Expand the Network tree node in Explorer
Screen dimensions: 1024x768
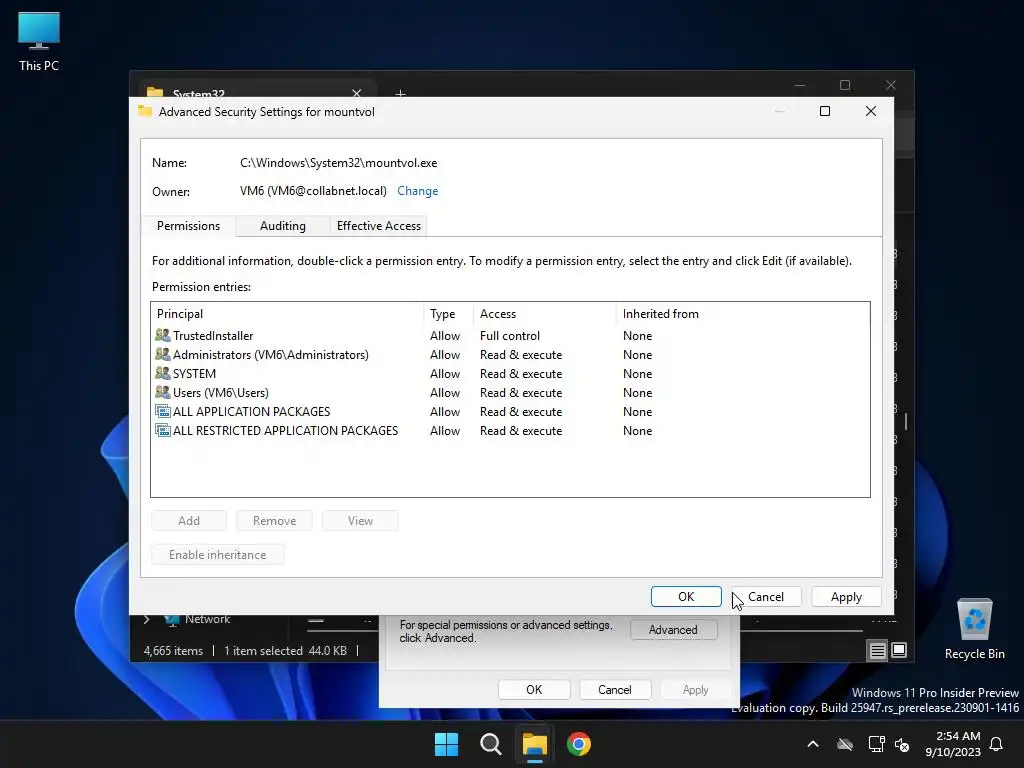point(146,619)
